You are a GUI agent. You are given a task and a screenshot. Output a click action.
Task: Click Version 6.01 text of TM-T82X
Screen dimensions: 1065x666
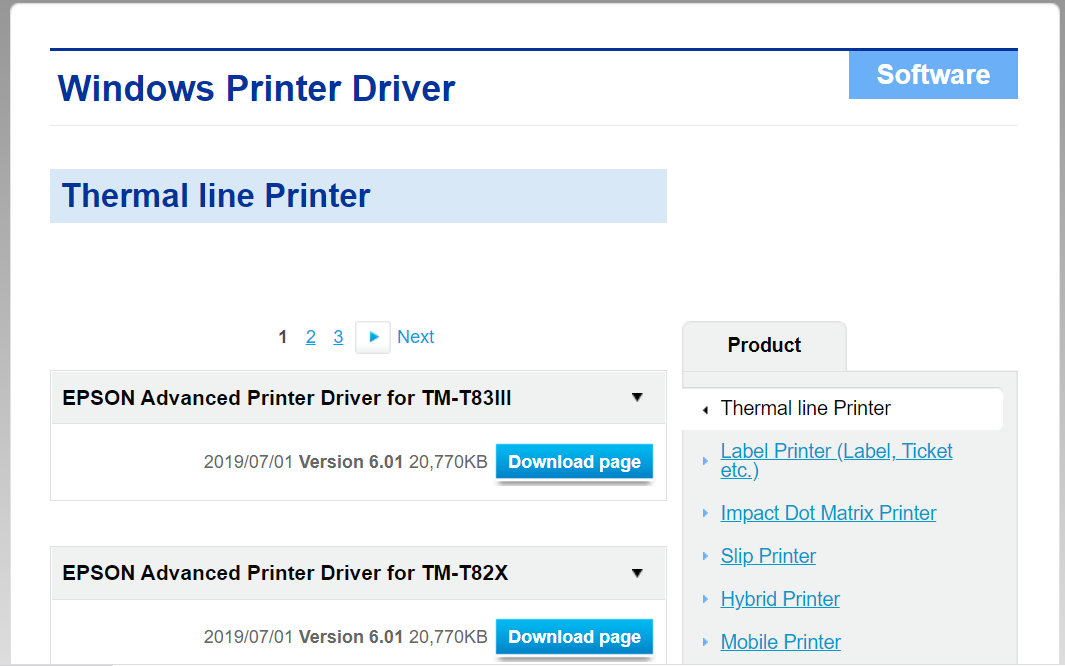(351, 637)
